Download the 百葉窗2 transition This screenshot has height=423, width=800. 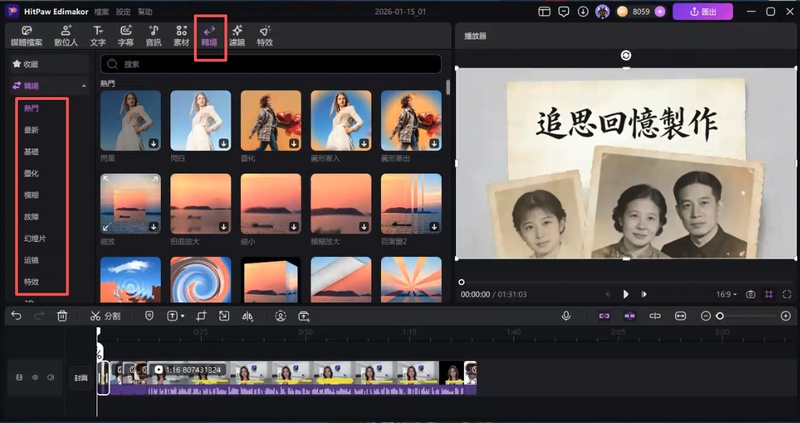435,227
